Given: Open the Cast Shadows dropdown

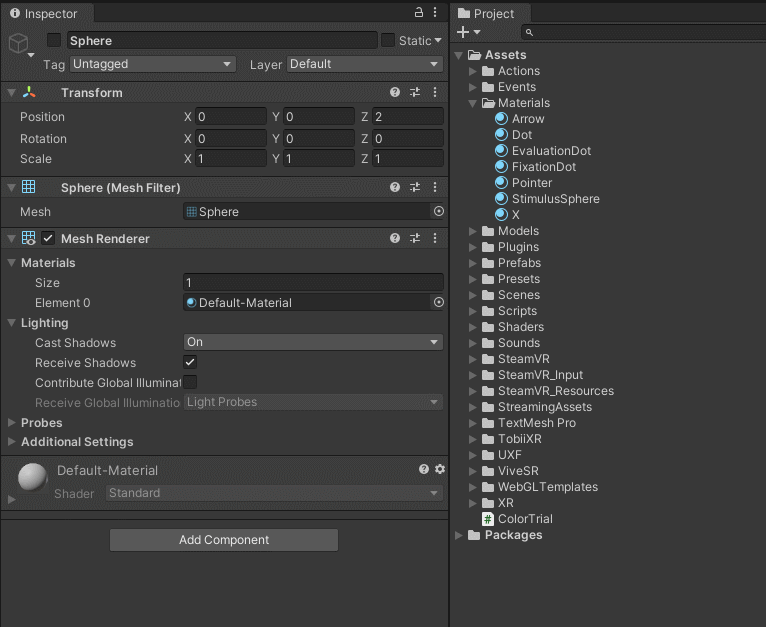Looking at the screenshot, I should (313, 342).
